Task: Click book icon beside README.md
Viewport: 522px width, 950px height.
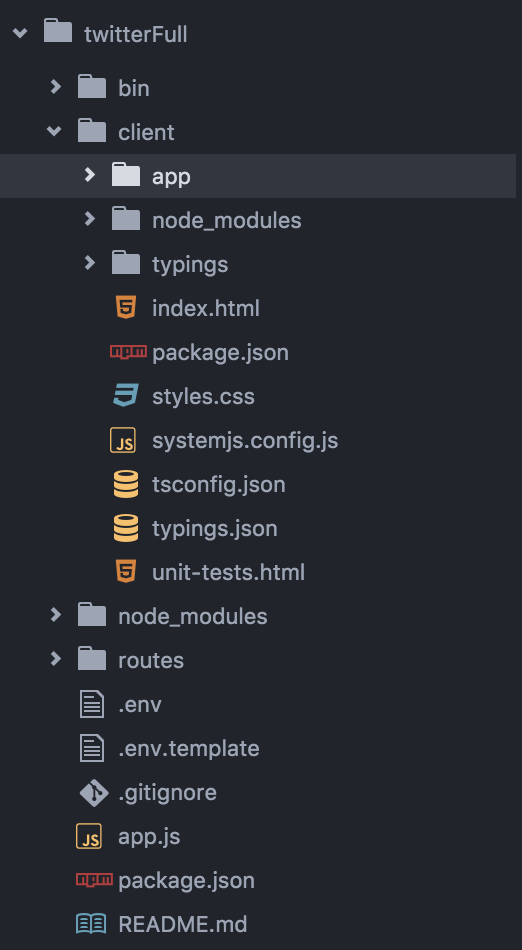Action: pos(91,924)
